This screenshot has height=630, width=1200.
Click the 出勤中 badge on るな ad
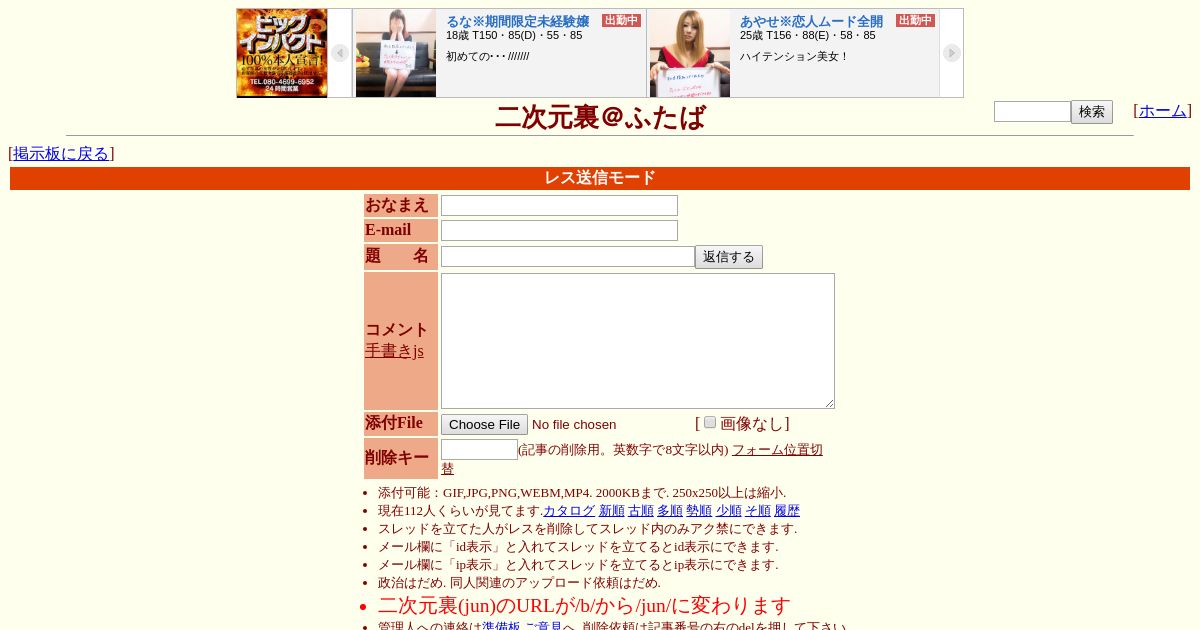coord(621,20)
